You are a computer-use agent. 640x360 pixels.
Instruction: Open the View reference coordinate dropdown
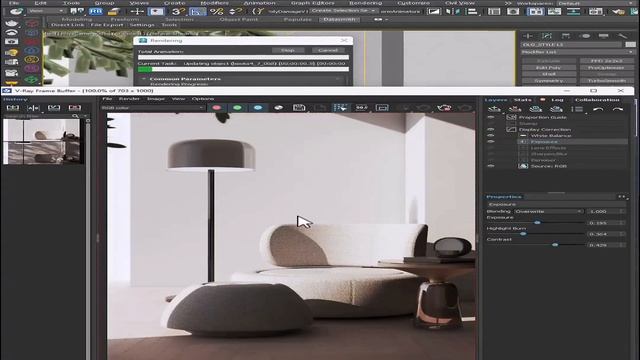[x=46, y=11]
